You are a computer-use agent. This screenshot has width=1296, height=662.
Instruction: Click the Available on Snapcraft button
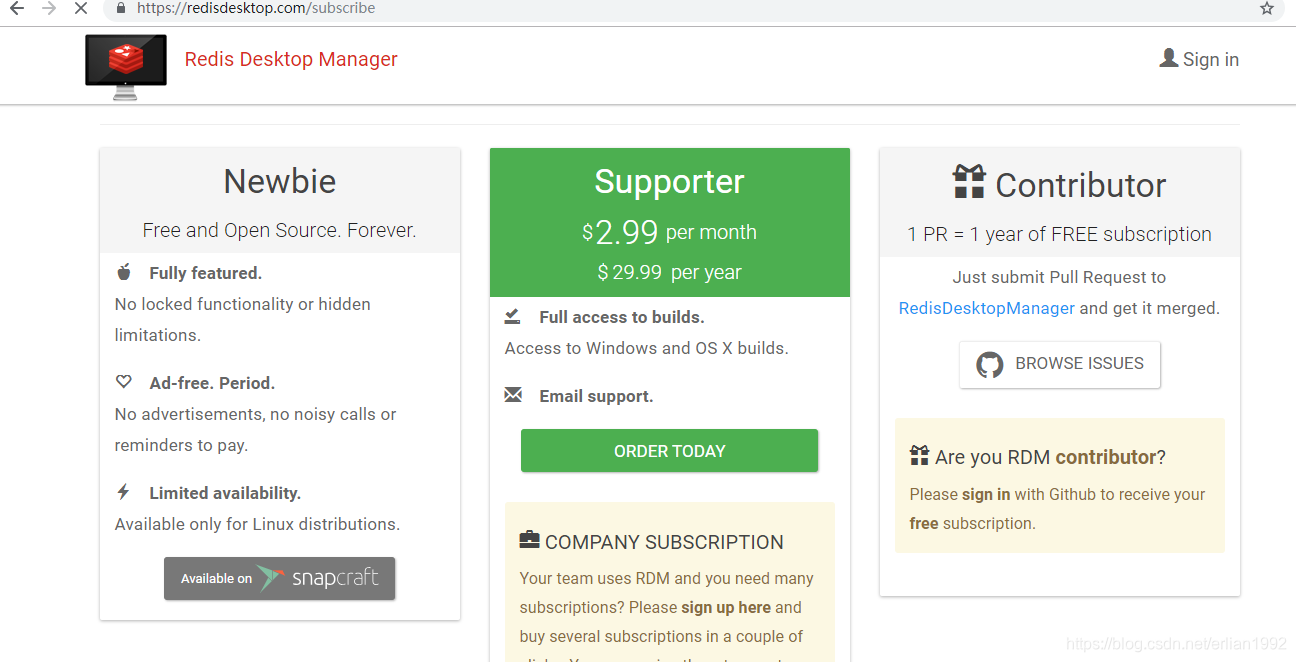pyautogui.click(x=280, y=578)
